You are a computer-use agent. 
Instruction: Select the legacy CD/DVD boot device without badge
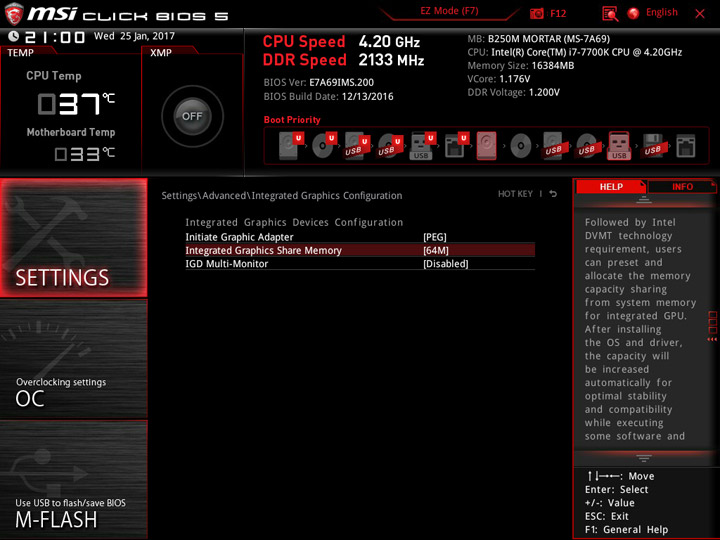click(520, 146)
